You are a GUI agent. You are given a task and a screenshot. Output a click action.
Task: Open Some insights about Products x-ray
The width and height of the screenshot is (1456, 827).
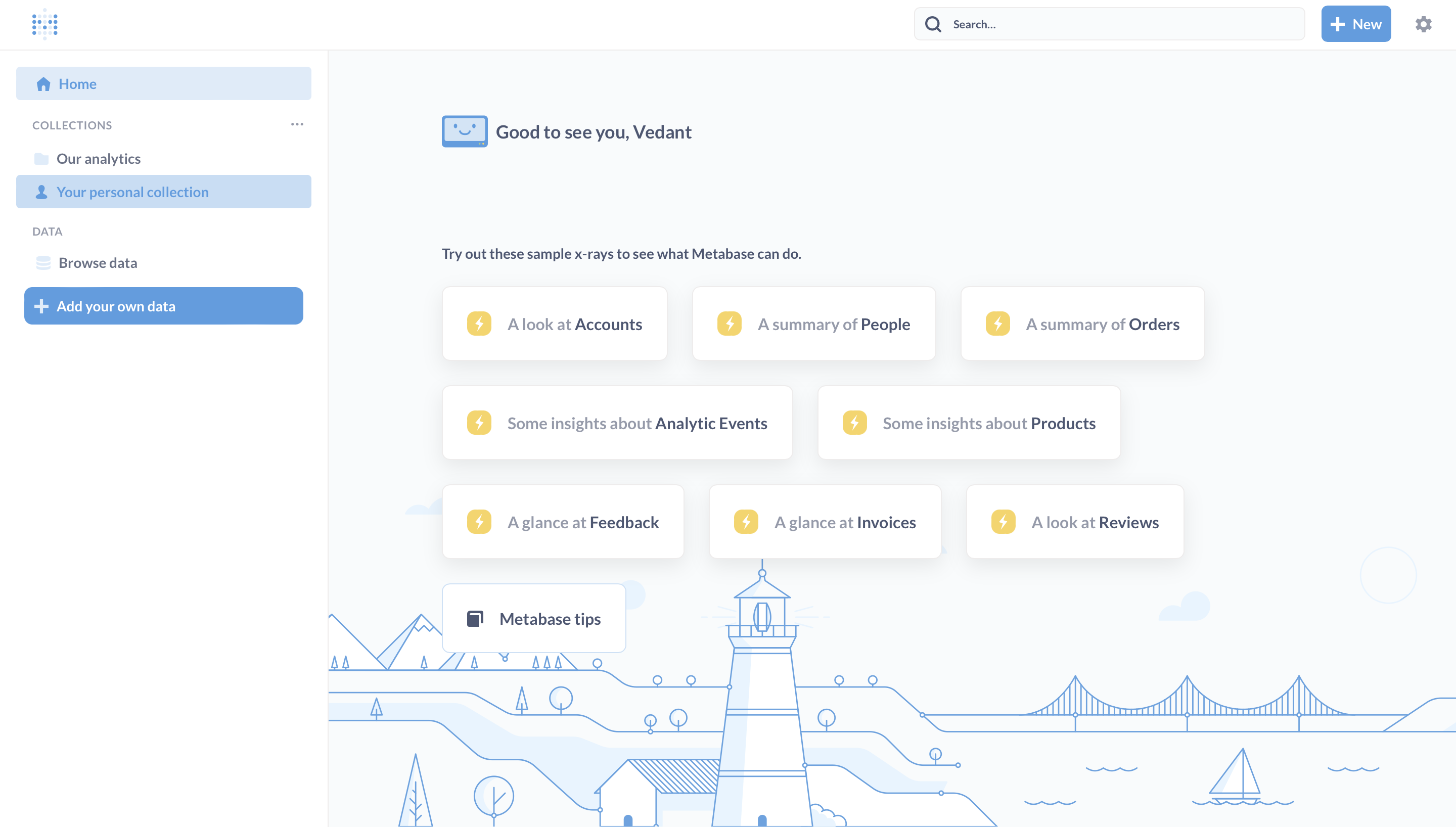coord(969,423)
